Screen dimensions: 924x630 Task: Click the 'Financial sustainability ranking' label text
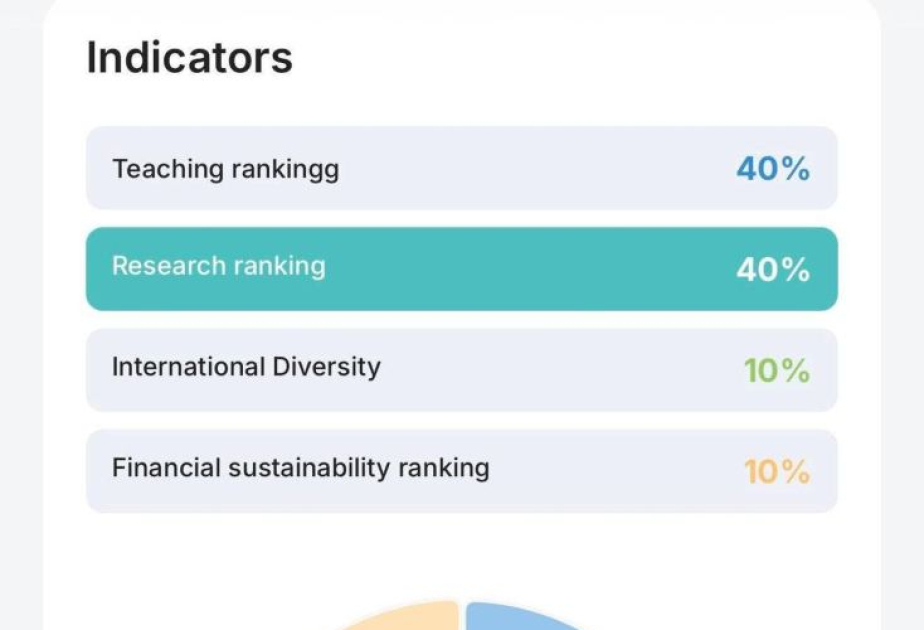[x=301, y=469]
